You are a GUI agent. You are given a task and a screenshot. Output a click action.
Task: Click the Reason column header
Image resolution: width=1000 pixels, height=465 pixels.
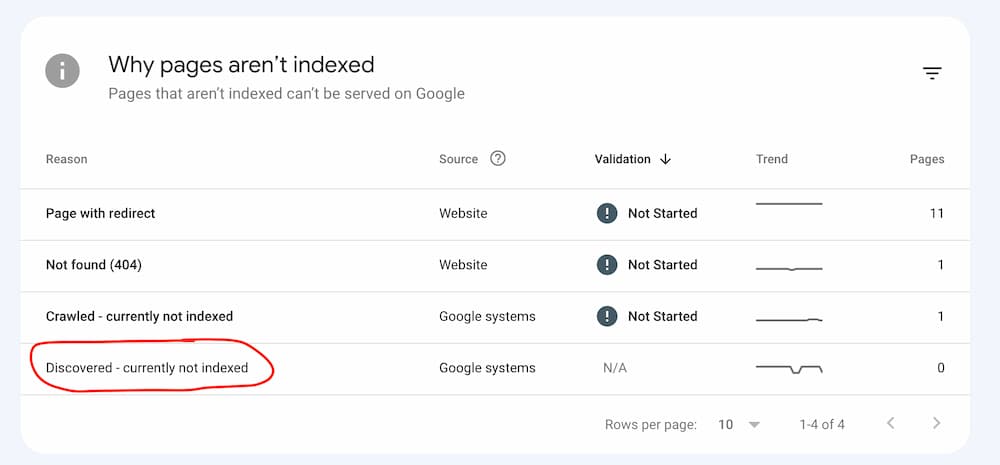click(66, 159)
